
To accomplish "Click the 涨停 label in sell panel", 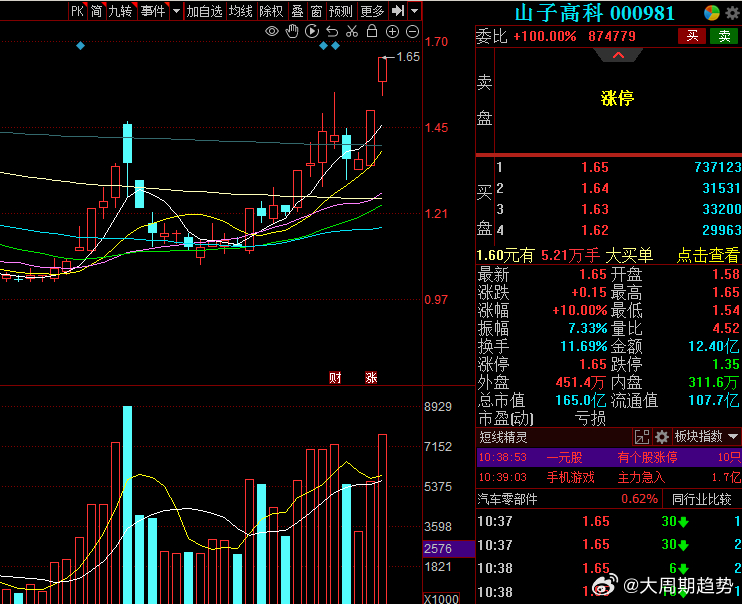I will tap(617, 98).
